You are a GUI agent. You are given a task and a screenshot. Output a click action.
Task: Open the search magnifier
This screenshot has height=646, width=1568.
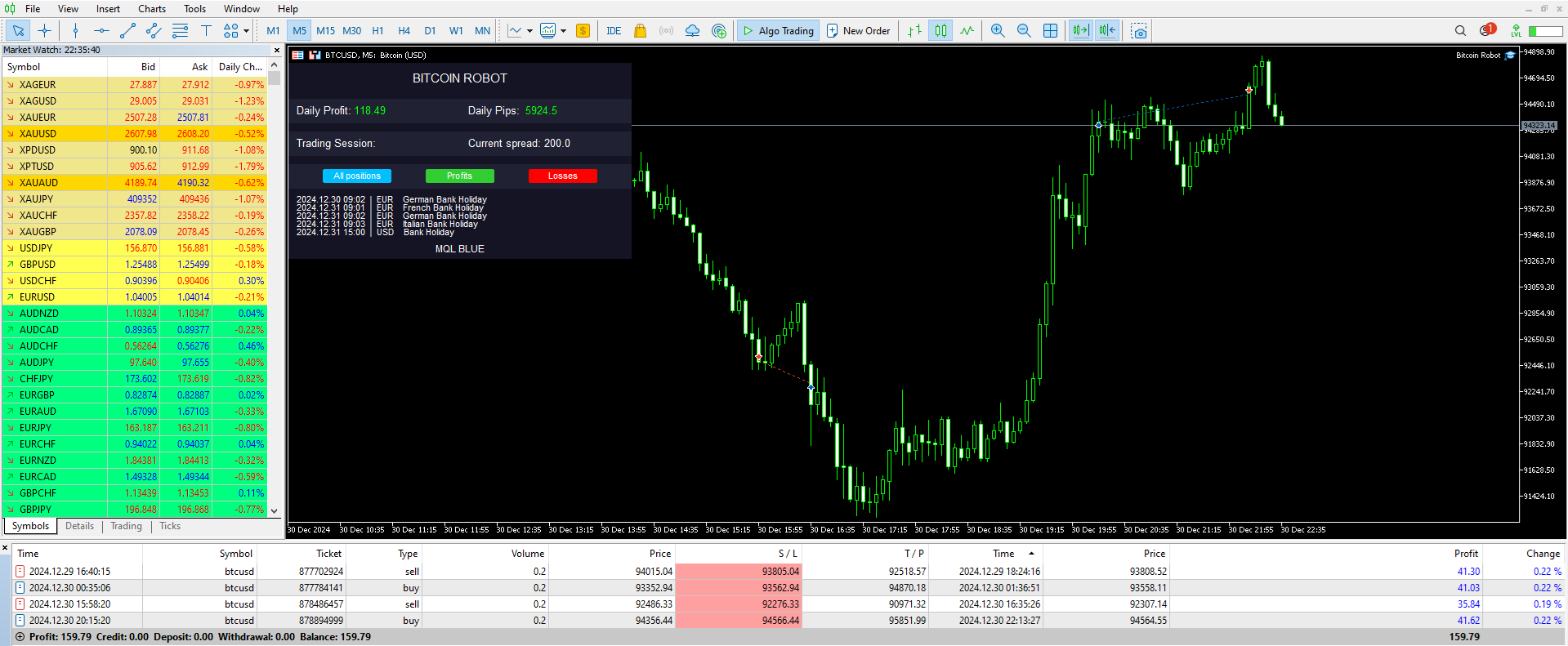(1460, 31)
